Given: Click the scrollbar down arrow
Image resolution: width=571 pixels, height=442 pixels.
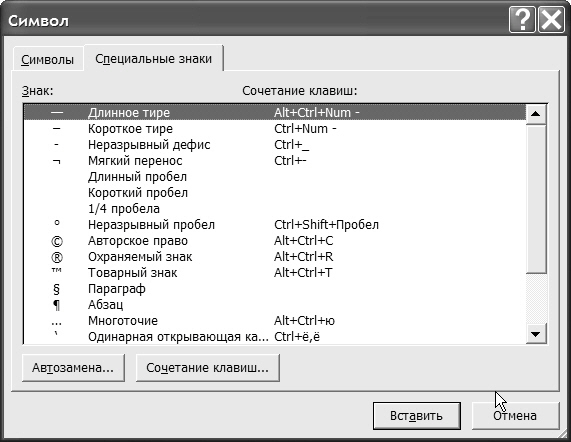Looking at the screenshot, I should tap(536, 334).
